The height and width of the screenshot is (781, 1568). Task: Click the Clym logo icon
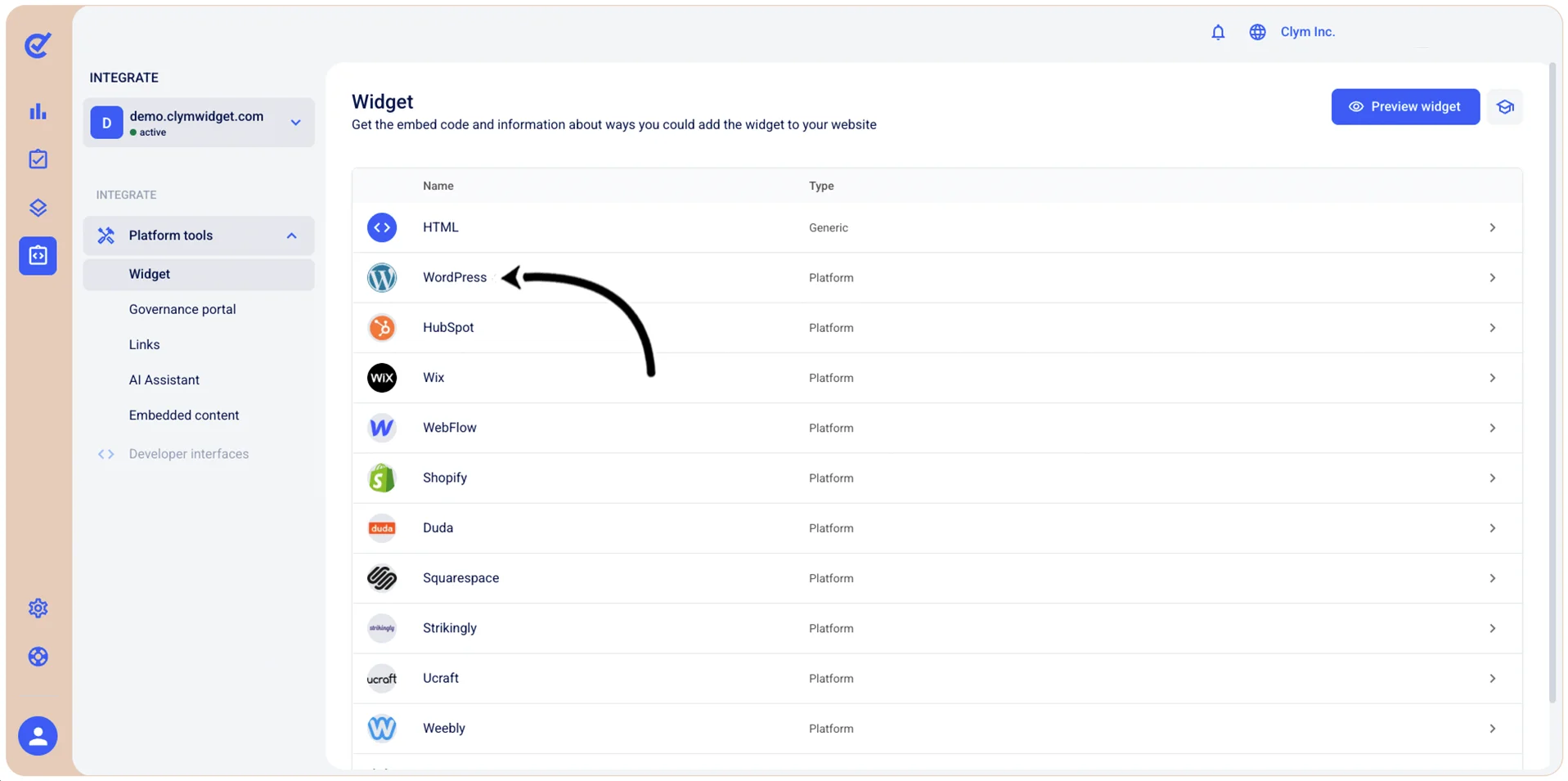pos(38,45)
